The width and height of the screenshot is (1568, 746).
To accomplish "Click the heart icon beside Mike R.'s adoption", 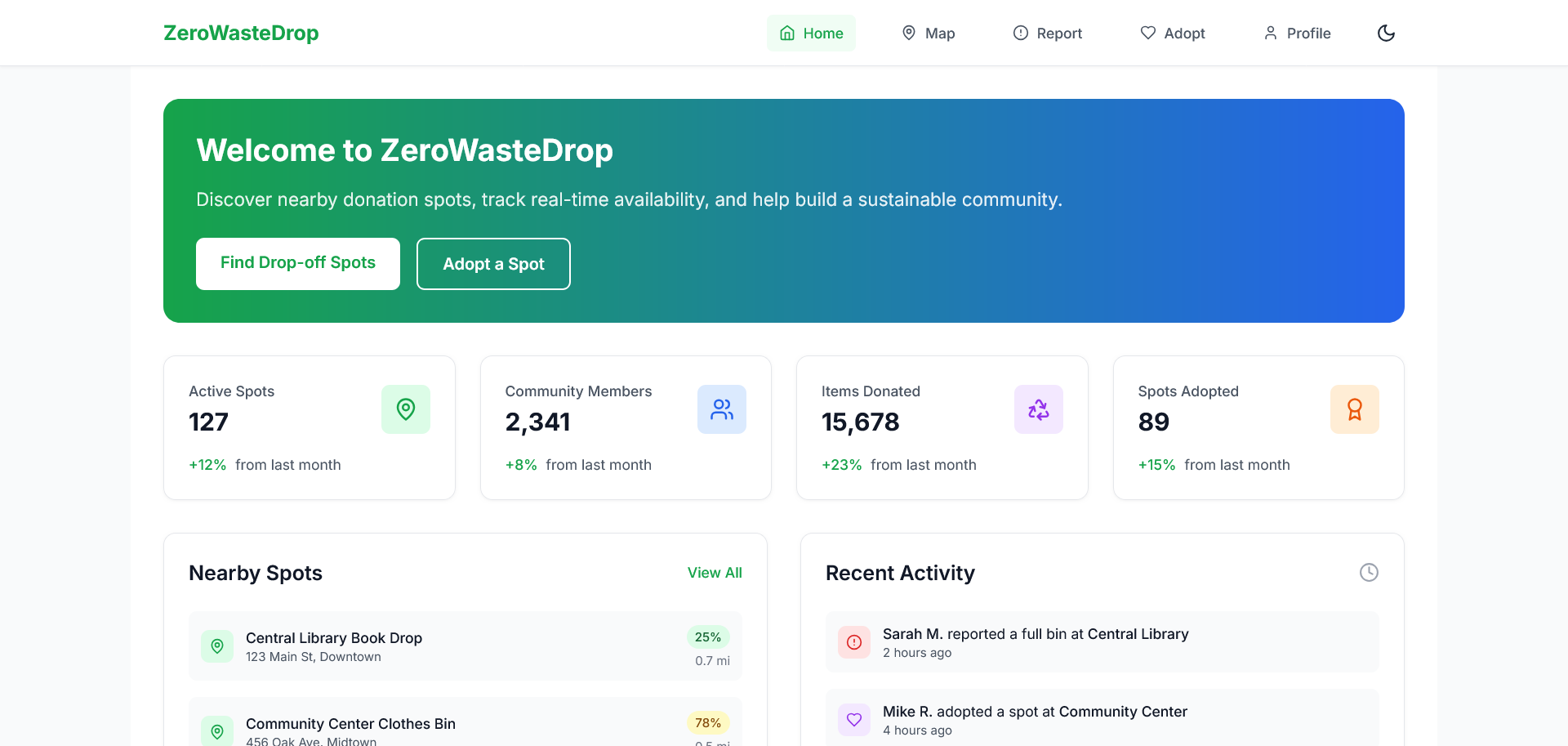I will (x=854, y=720).
